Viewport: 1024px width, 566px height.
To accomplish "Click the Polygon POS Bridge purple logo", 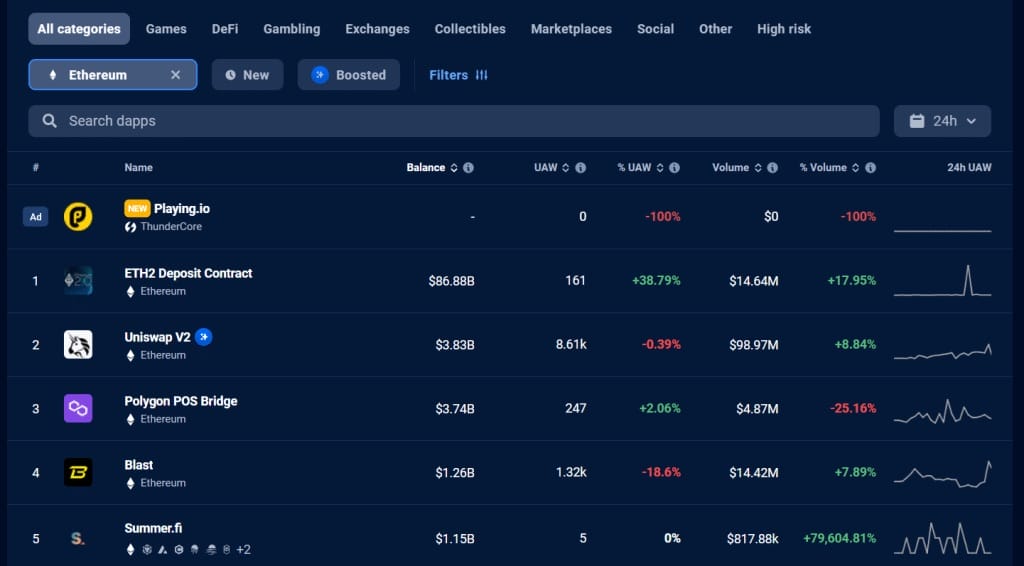I will pos(78,409).
